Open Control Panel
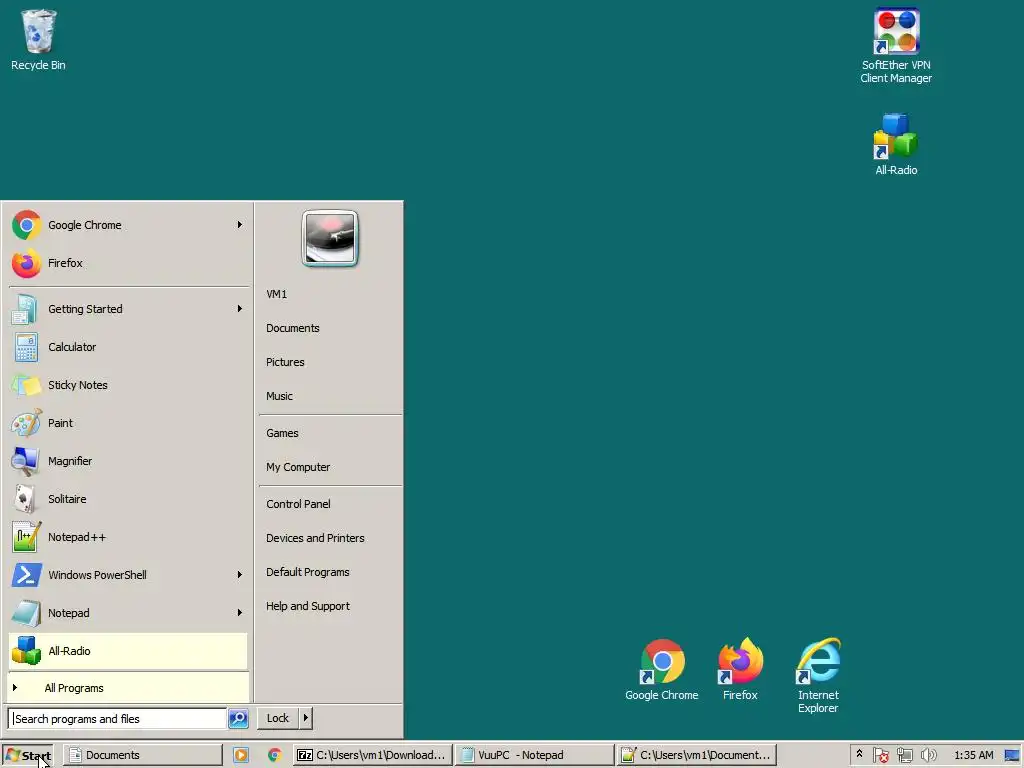This screenshot has height=768, width=1024. coord(298,504)
